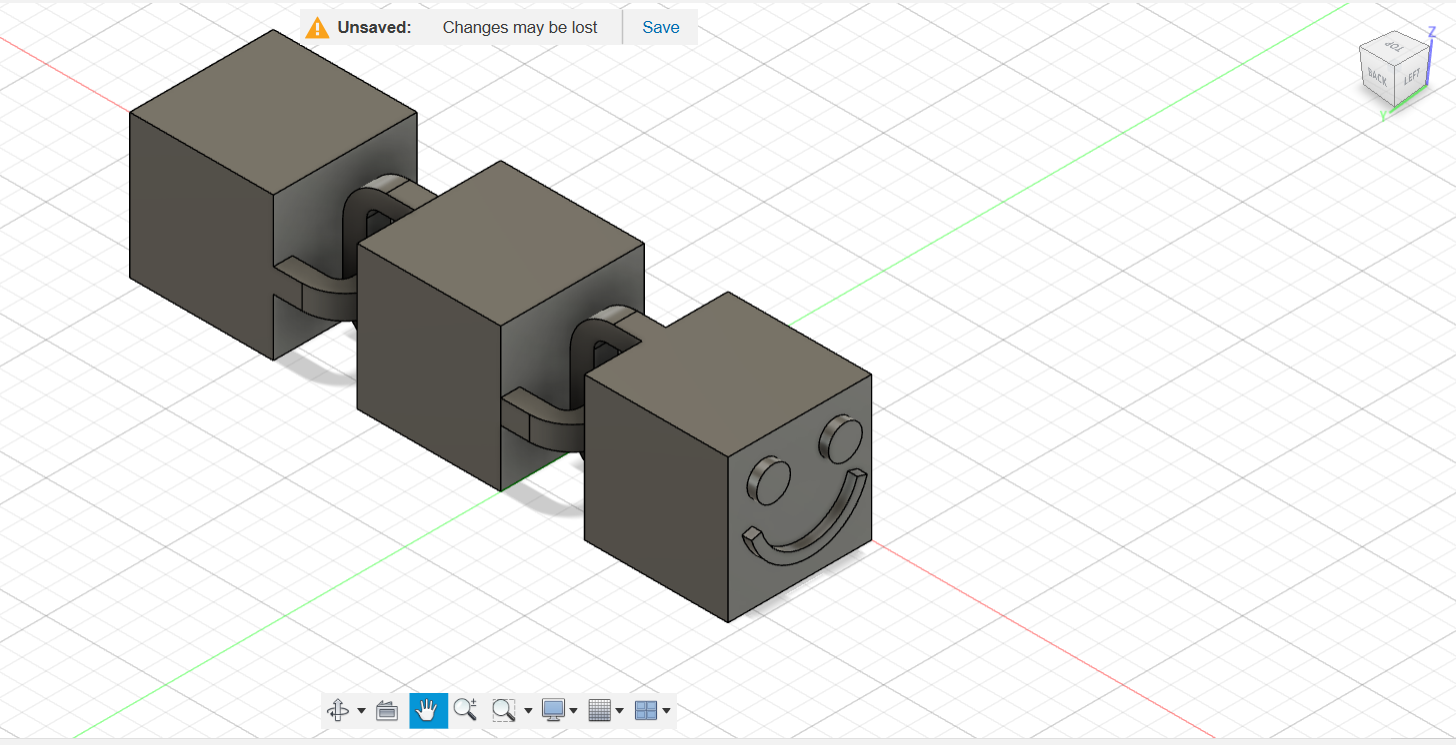Screen dimensions: 1456x745
Task: Click the BACK face of ViewCube
Action: [1377, 78]
